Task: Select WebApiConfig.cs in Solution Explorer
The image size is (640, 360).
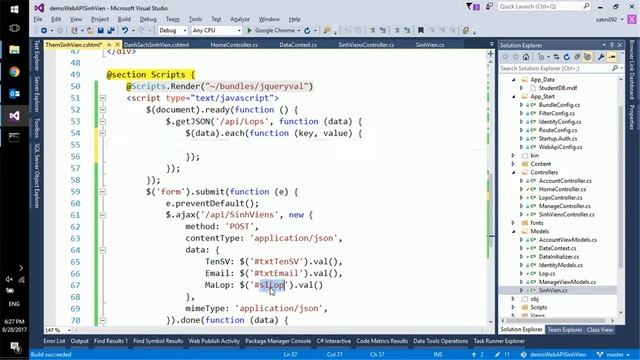Action: [560, 147]
